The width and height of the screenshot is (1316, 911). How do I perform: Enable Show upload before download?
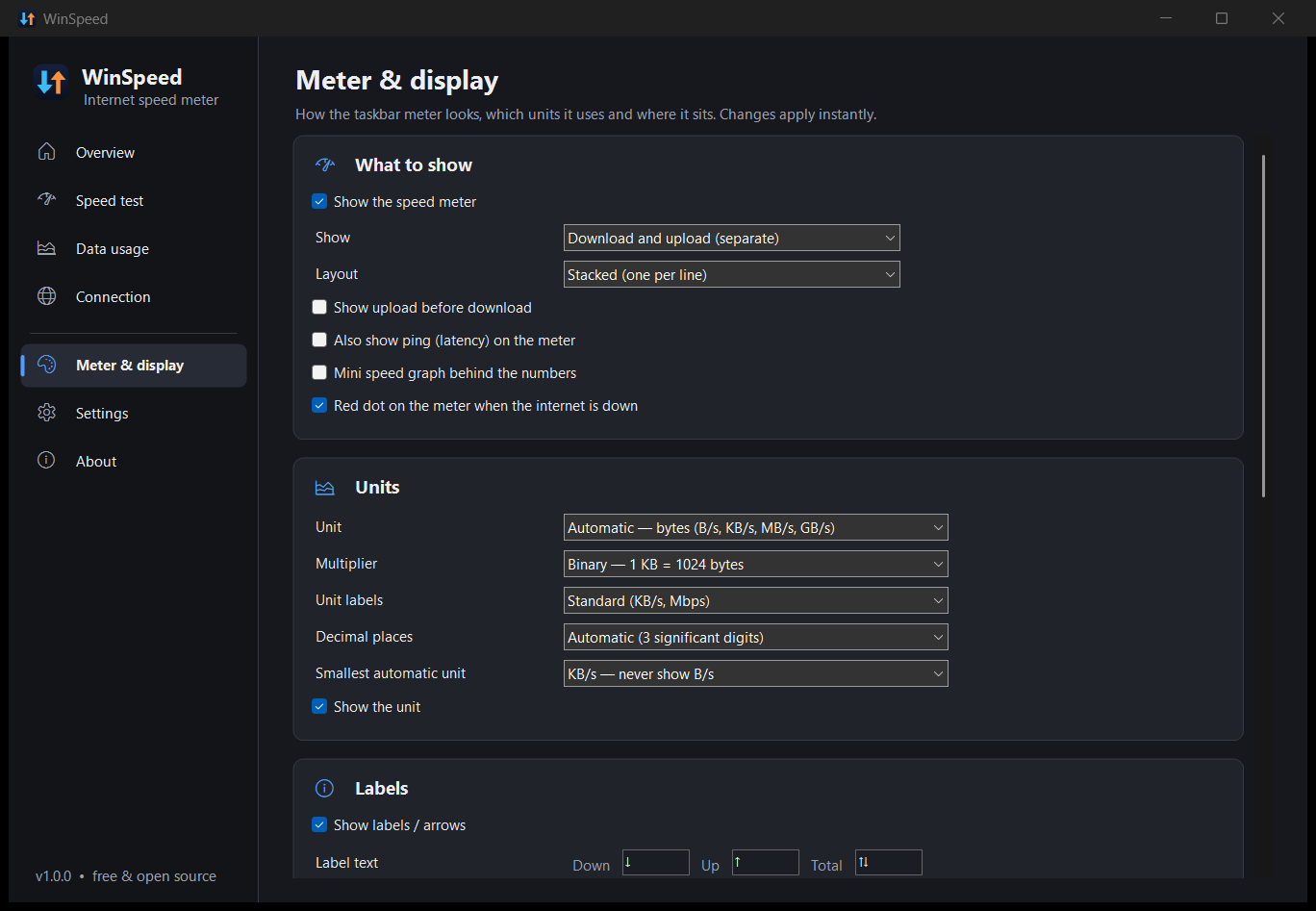tap(319, 308)
